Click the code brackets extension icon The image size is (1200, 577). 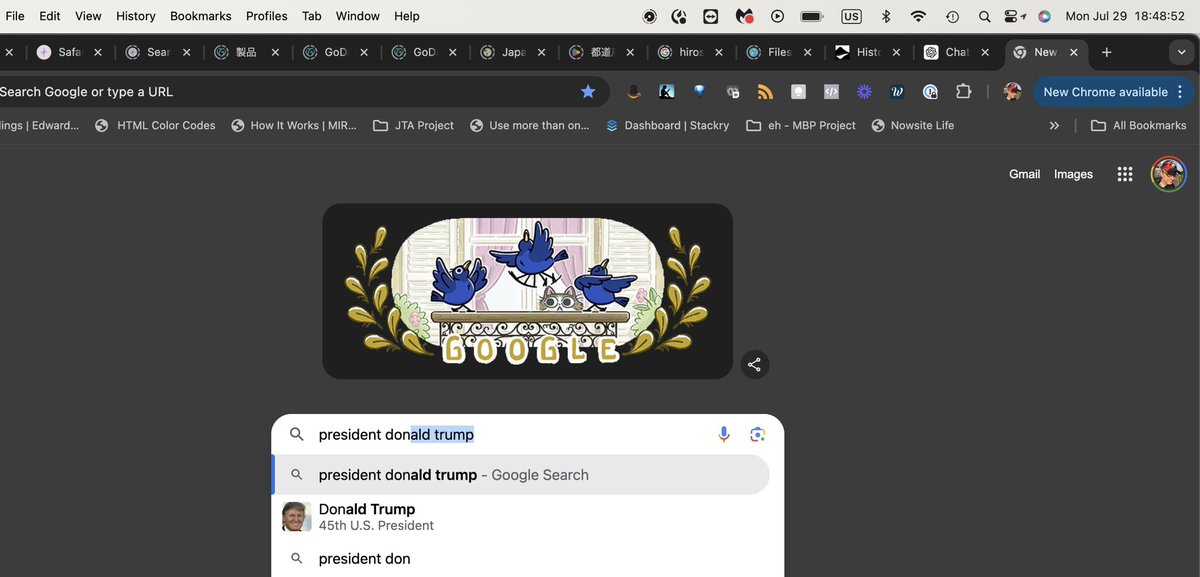pyautogui.click(x=831, y=92)
